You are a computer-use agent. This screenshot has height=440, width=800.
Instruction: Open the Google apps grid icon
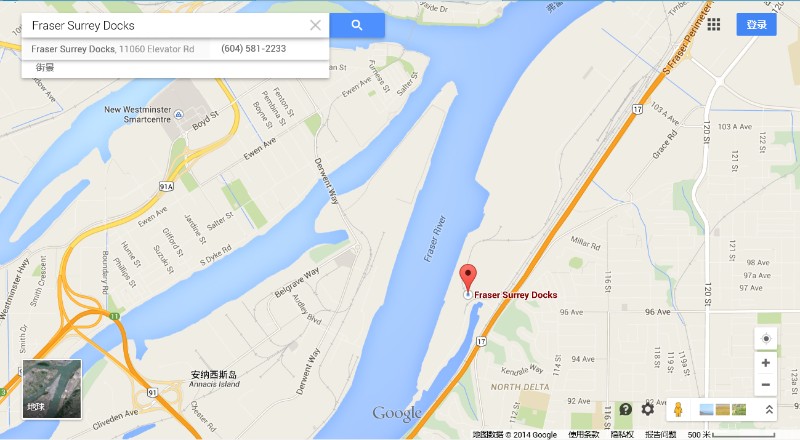(x=713, y=25)
